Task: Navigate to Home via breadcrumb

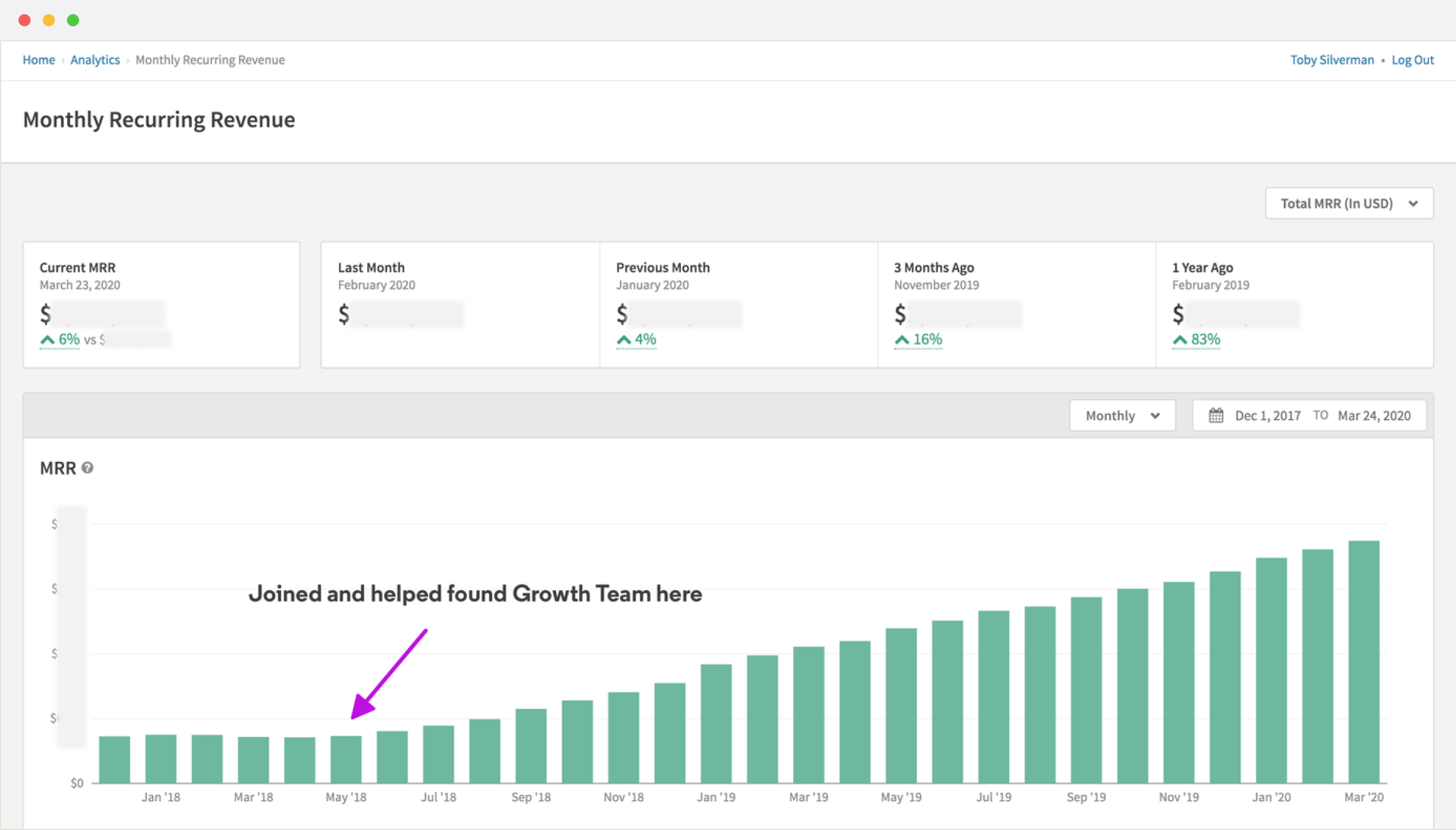Action: coord(38,60)
